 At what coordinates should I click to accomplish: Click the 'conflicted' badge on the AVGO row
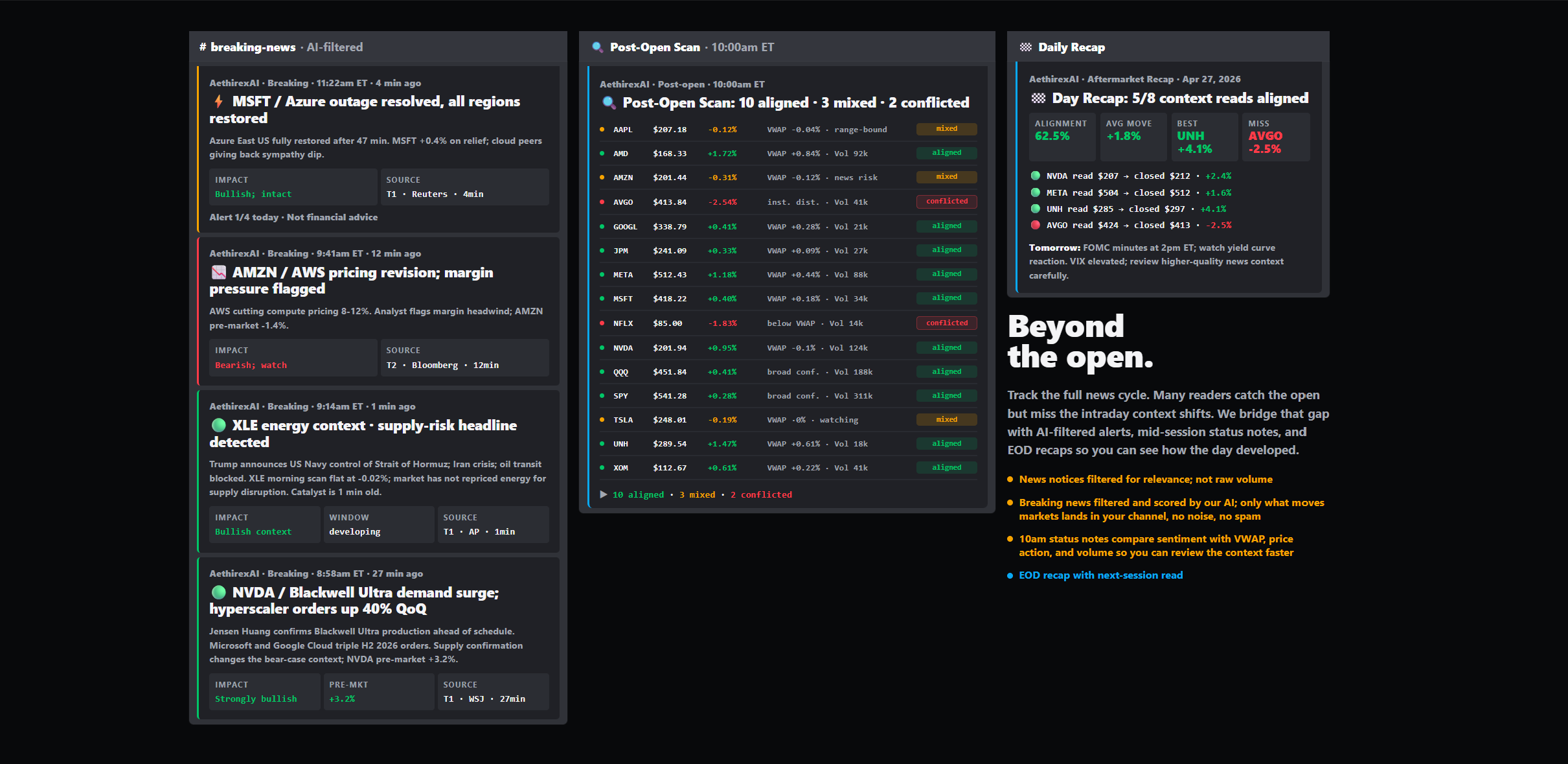coord(946,202)
